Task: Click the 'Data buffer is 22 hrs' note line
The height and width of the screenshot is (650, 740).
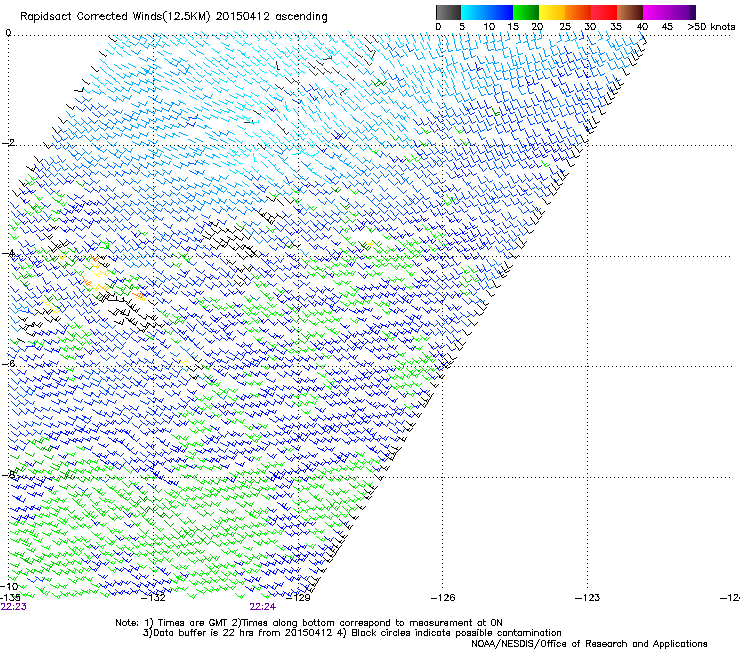Action: [x=353, y=633]
